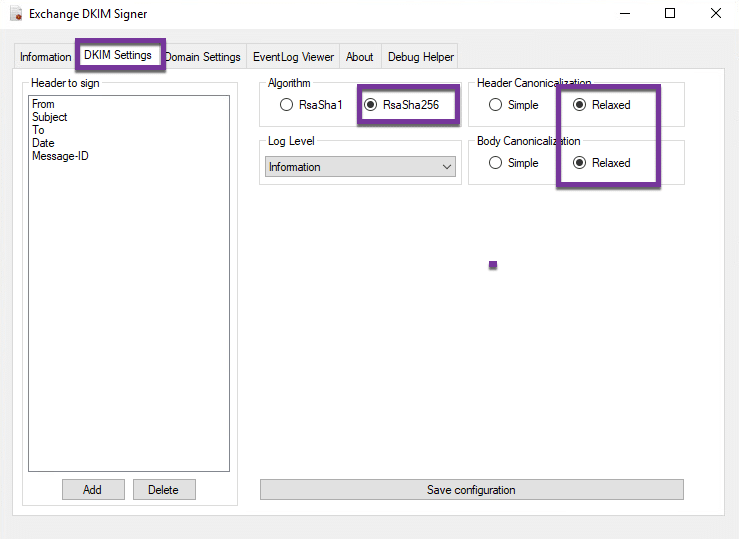Image resolution: width=739 pixels, height=539 pixels.
Task: Open the About tab
Action: click(360, 57)
